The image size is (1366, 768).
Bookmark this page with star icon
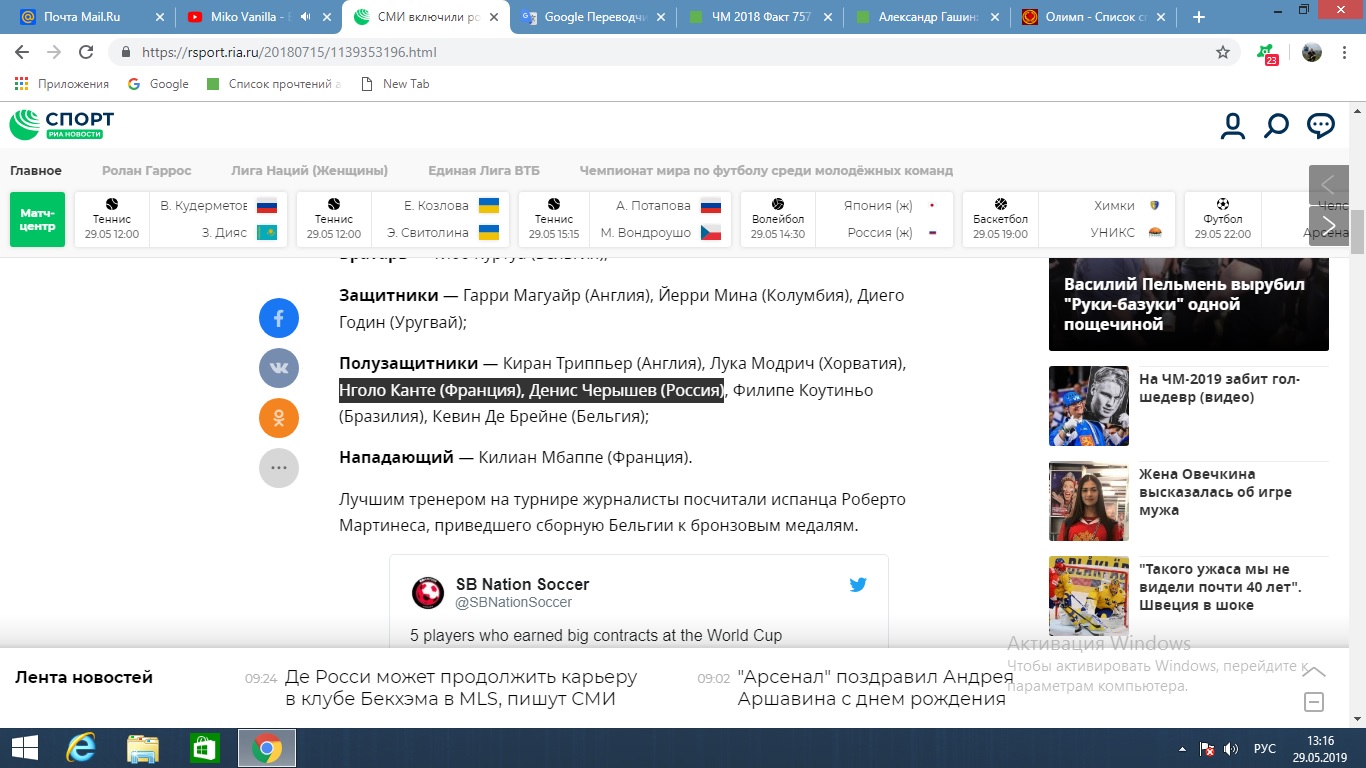[1223, 52]
